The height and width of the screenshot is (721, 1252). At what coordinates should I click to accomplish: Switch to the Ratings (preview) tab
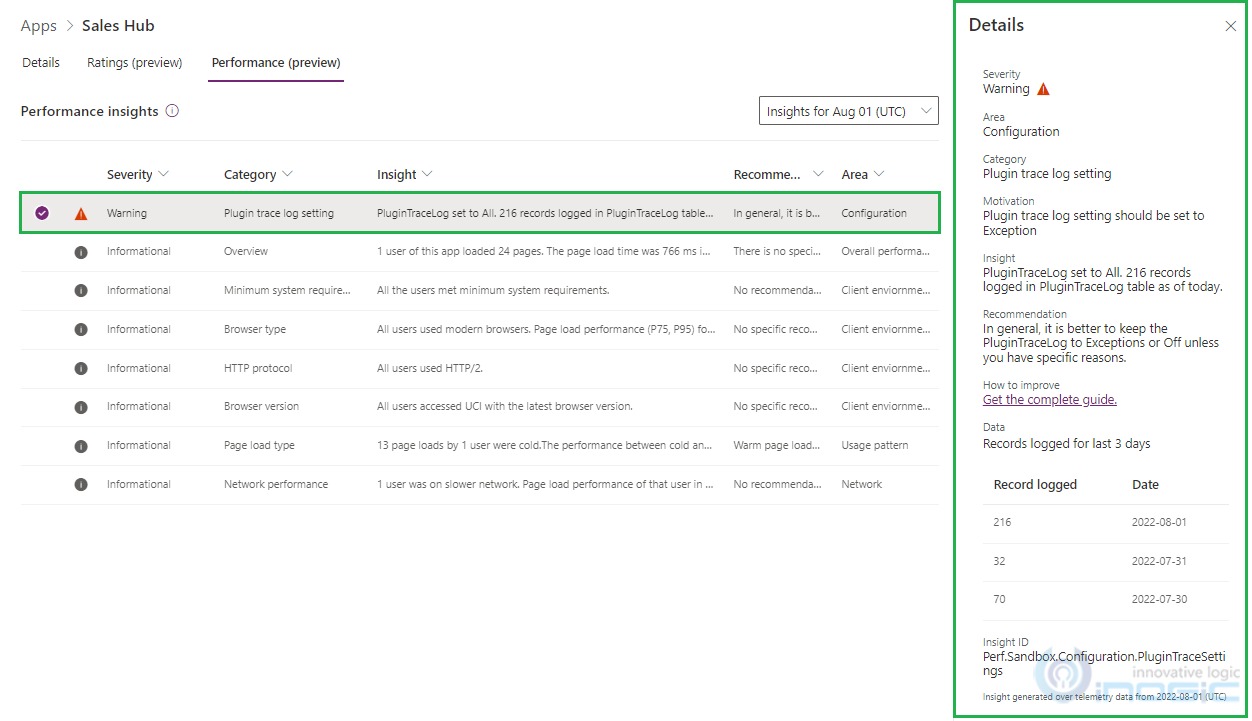[135, 62]
